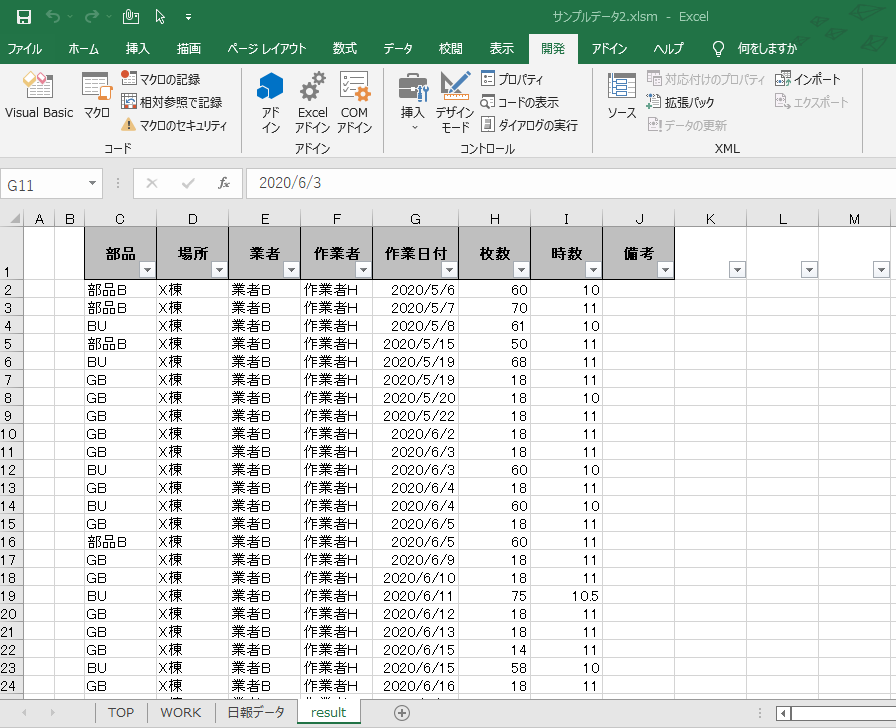The height and width of the screenshot is (728, 896).
Task: Click cell 75 in 枚数 column
Action: click(495, 596)
